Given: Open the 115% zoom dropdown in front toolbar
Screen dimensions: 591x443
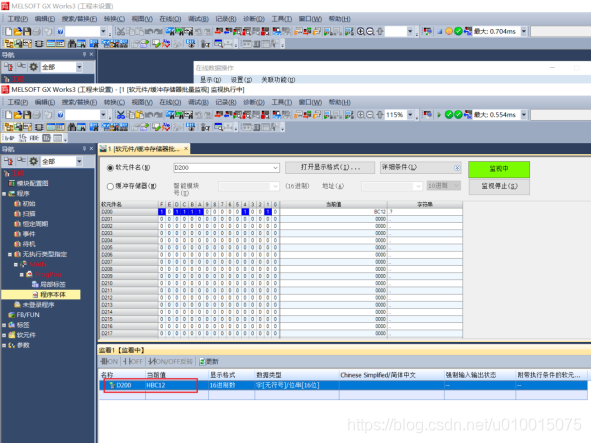Looking at the screenshot, I should click(410, 115).
